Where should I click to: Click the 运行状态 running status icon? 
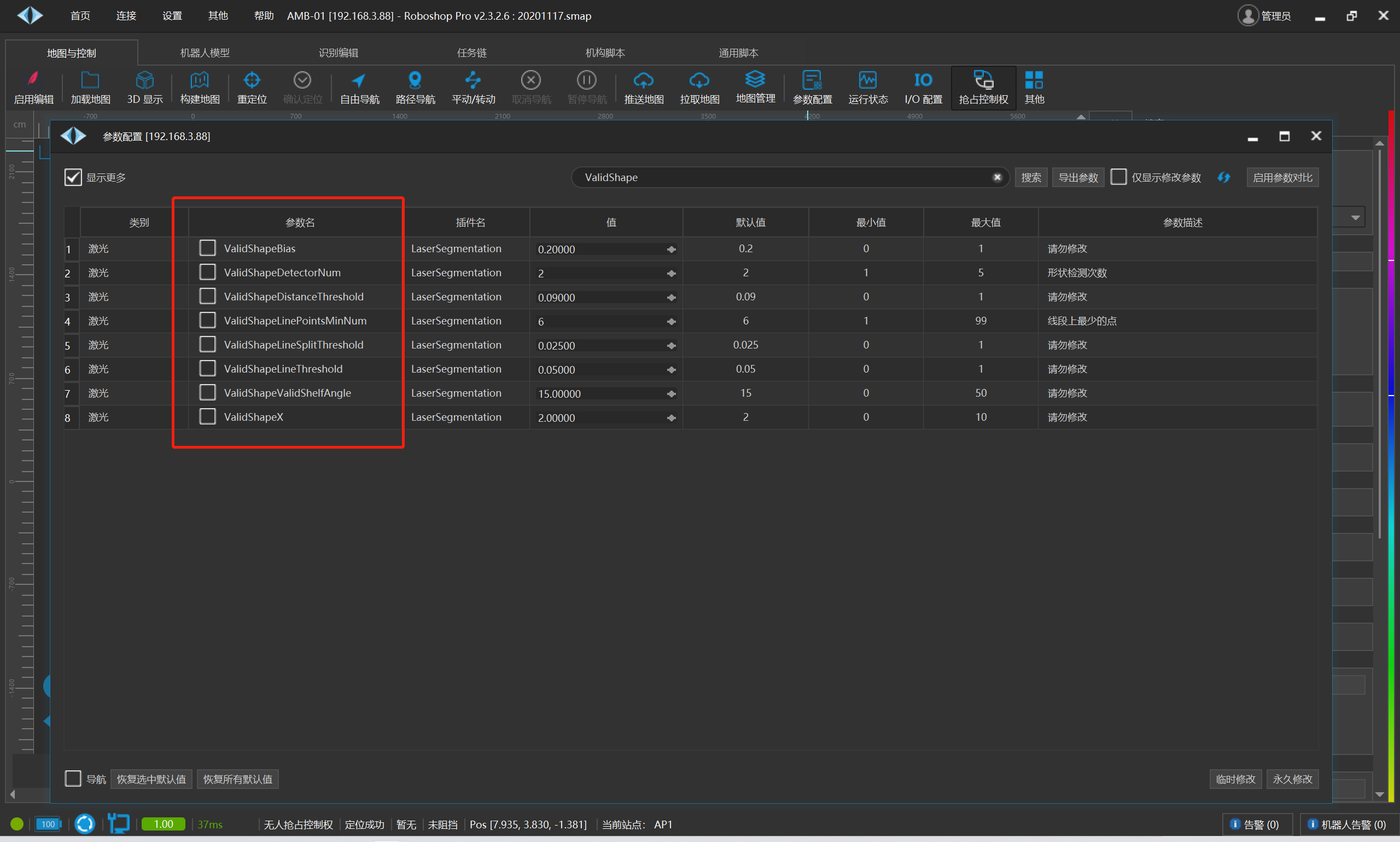point(867,80)
